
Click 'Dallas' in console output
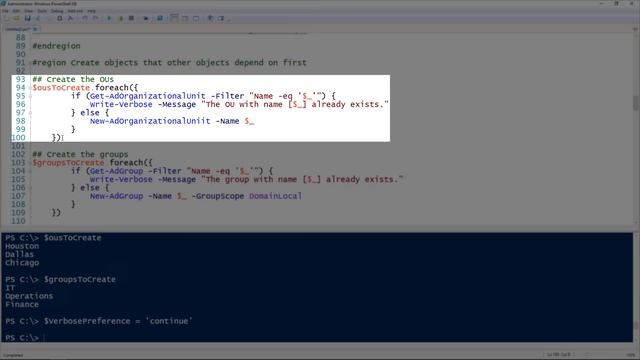click(20, 254)
